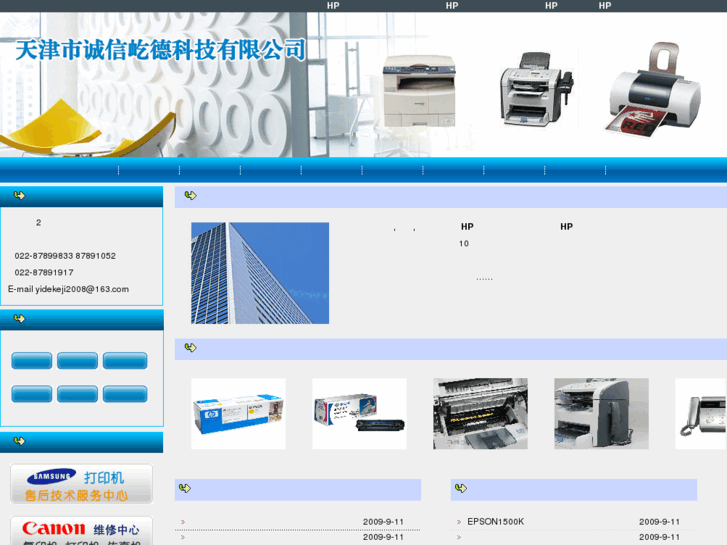Screen dimensions: 727x545
Task: Open the opened printer interior product thumbnail
Action: (x=480, y=414)
